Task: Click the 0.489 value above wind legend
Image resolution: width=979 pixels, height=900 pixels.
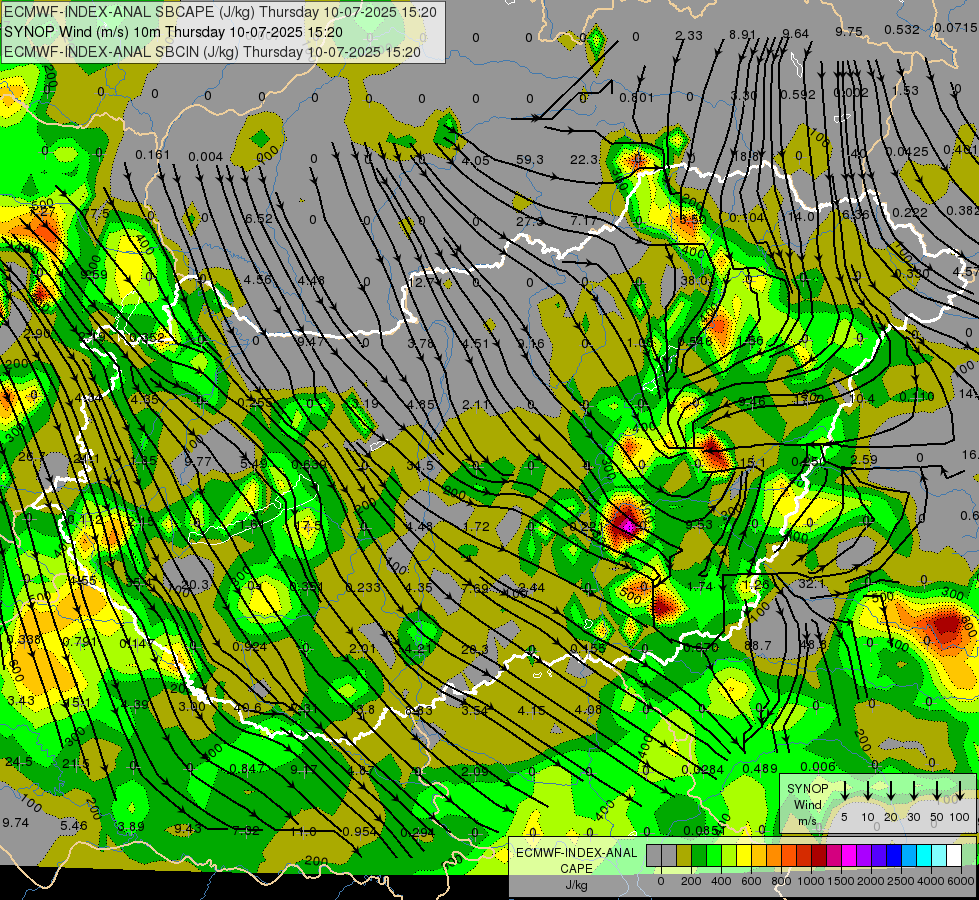Action: tap(760, 768)
